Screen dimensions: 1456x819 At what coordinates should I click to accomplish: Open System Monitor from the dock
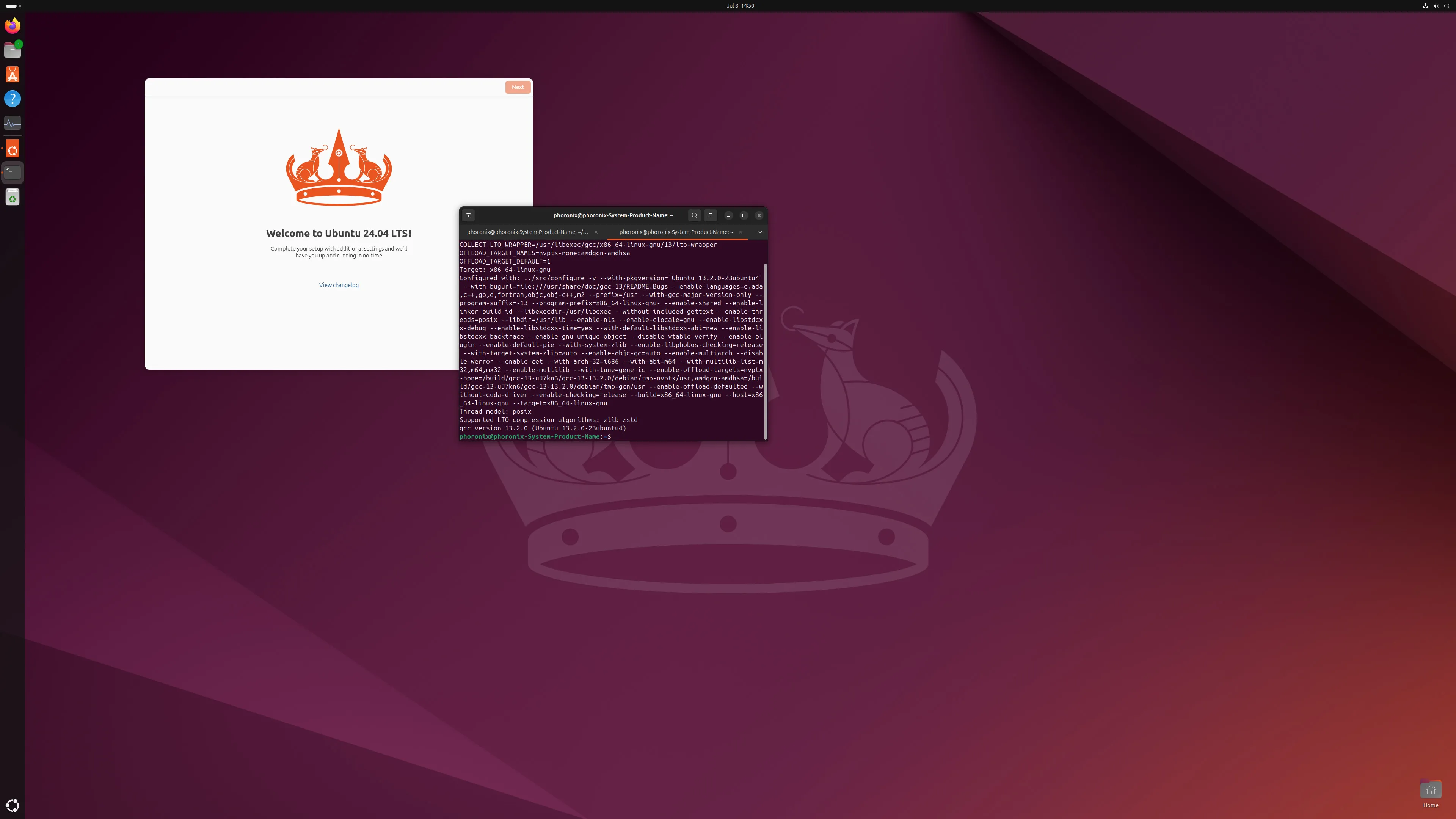(13, 123)
